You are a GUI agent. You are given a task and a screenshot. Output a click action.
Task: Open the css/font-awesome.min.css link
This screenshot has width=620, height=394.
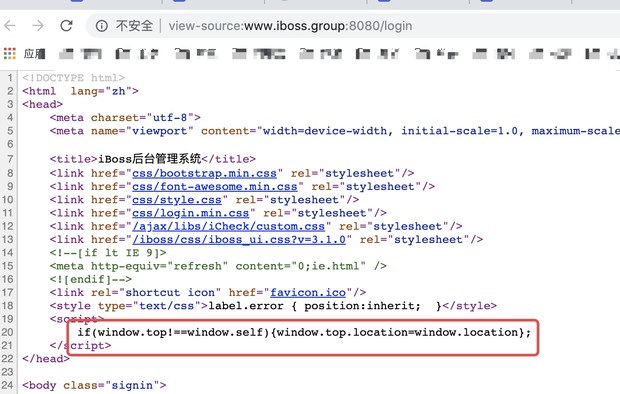(214, 186)
